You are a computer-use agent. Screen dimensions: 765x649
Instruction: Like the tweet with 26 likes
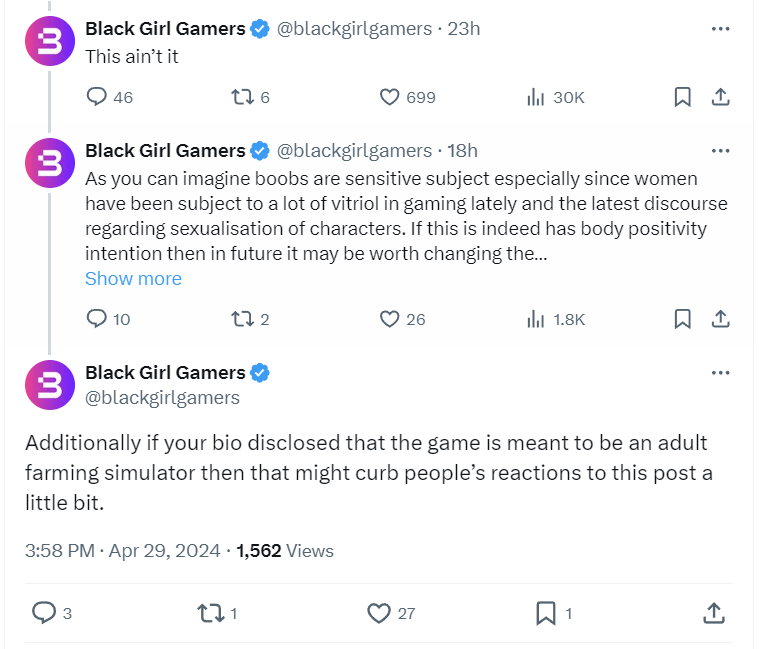(x=391, y=319)
